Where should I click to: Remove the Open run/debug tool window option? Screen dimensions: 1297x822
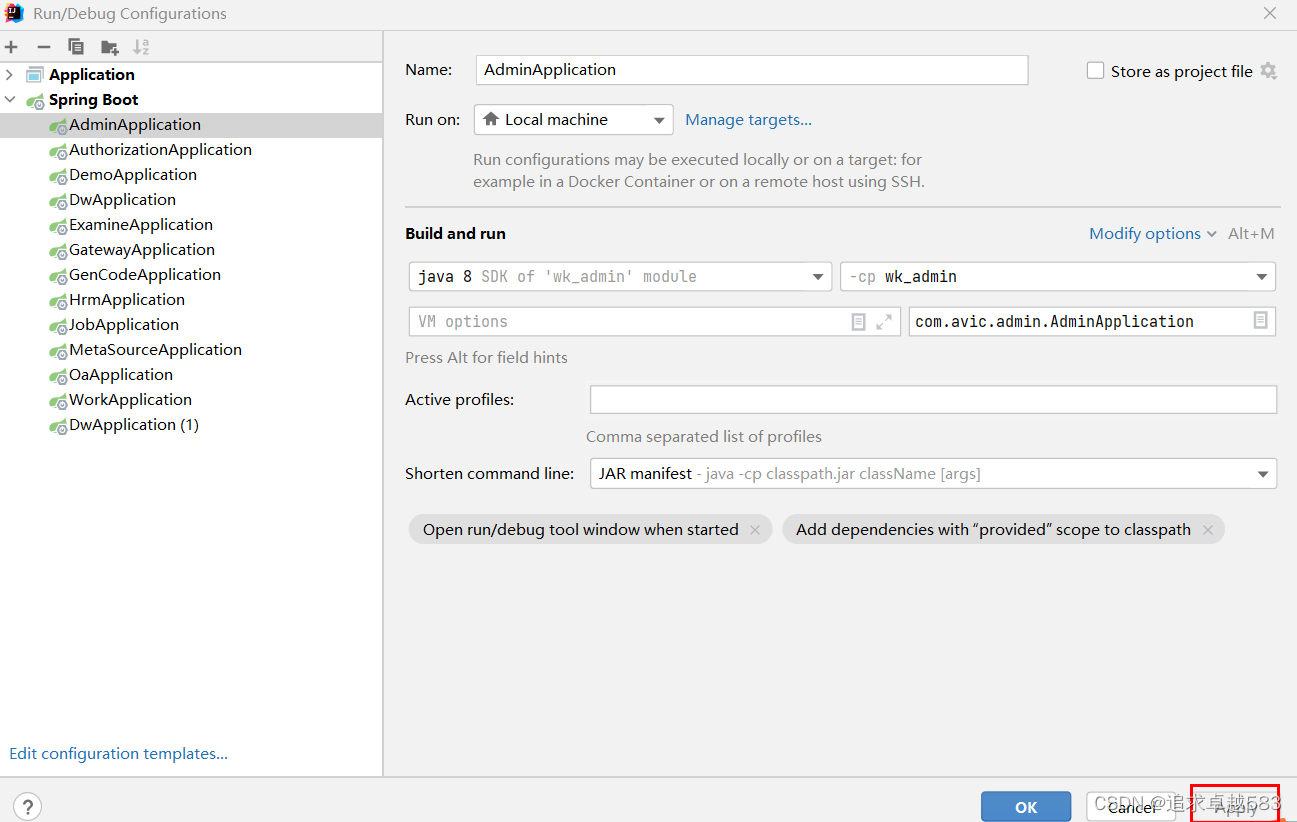755,529
